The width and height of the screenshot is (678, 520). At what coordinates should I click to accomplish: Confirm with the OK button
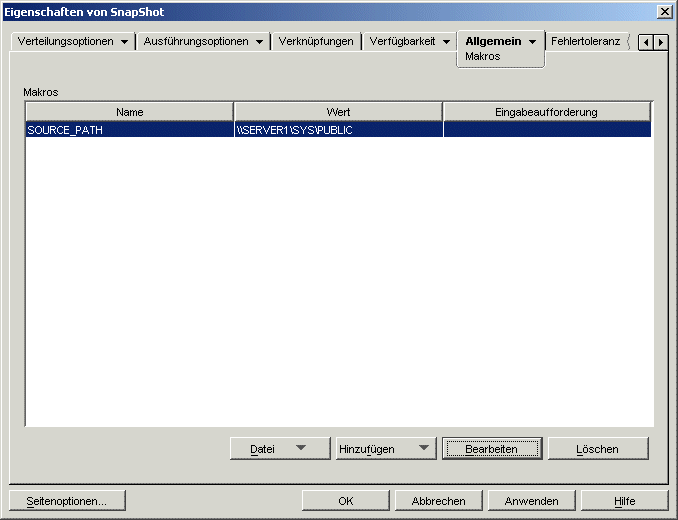pos(345,501)
